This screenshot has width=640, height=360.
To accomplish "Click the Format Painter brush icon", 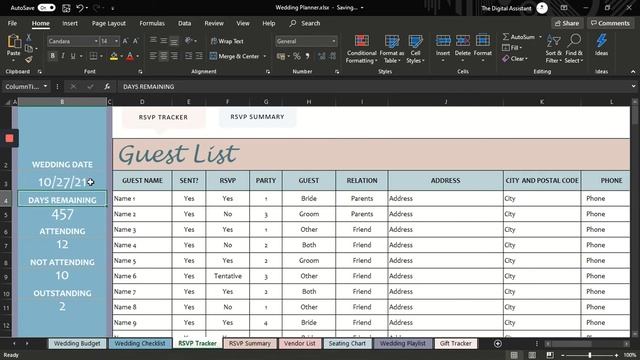I will click(x=29, y=60).
